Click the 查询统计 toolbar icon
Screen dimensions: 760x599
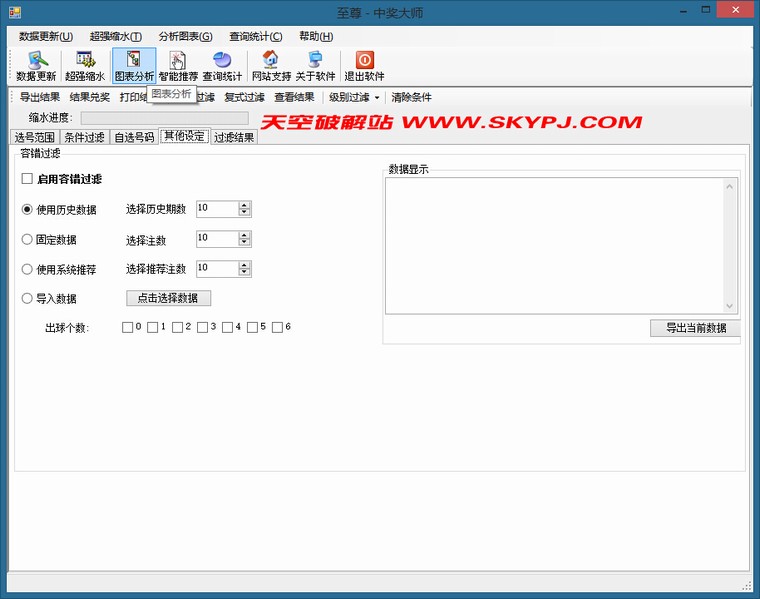(x=222, y=66)
